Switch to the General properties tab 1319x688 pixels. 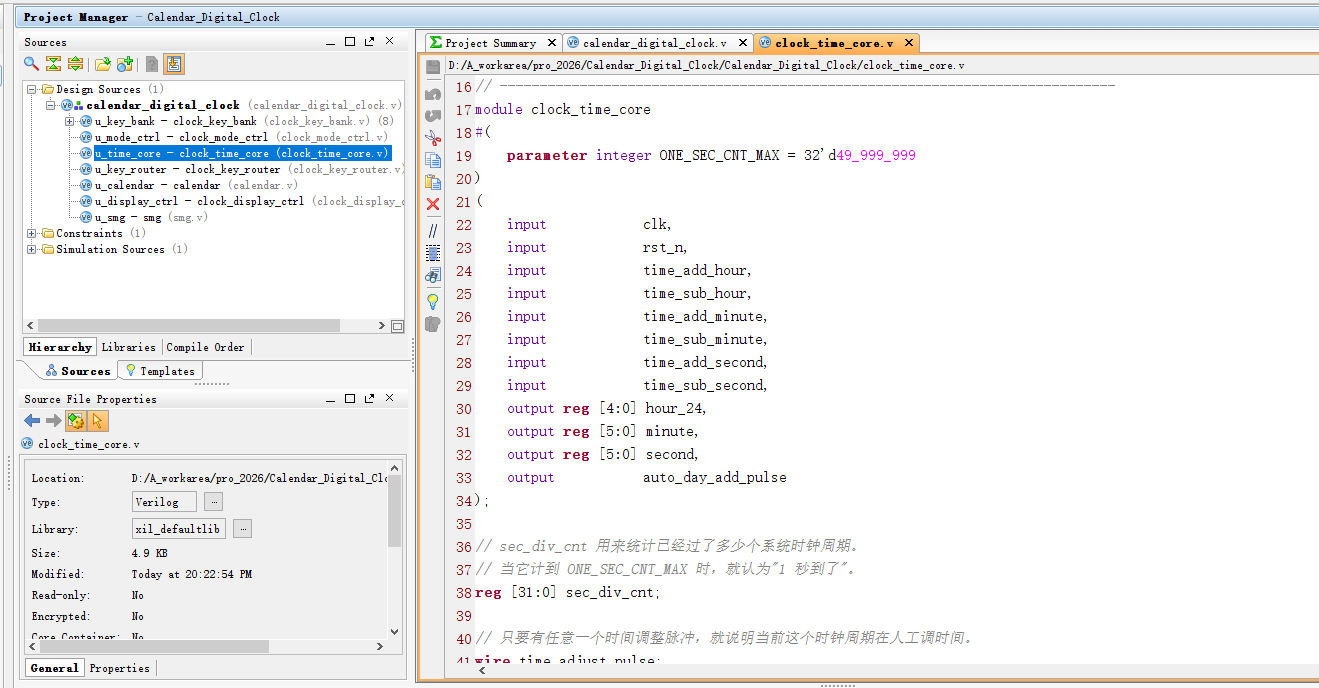click(x=54, y=668)
